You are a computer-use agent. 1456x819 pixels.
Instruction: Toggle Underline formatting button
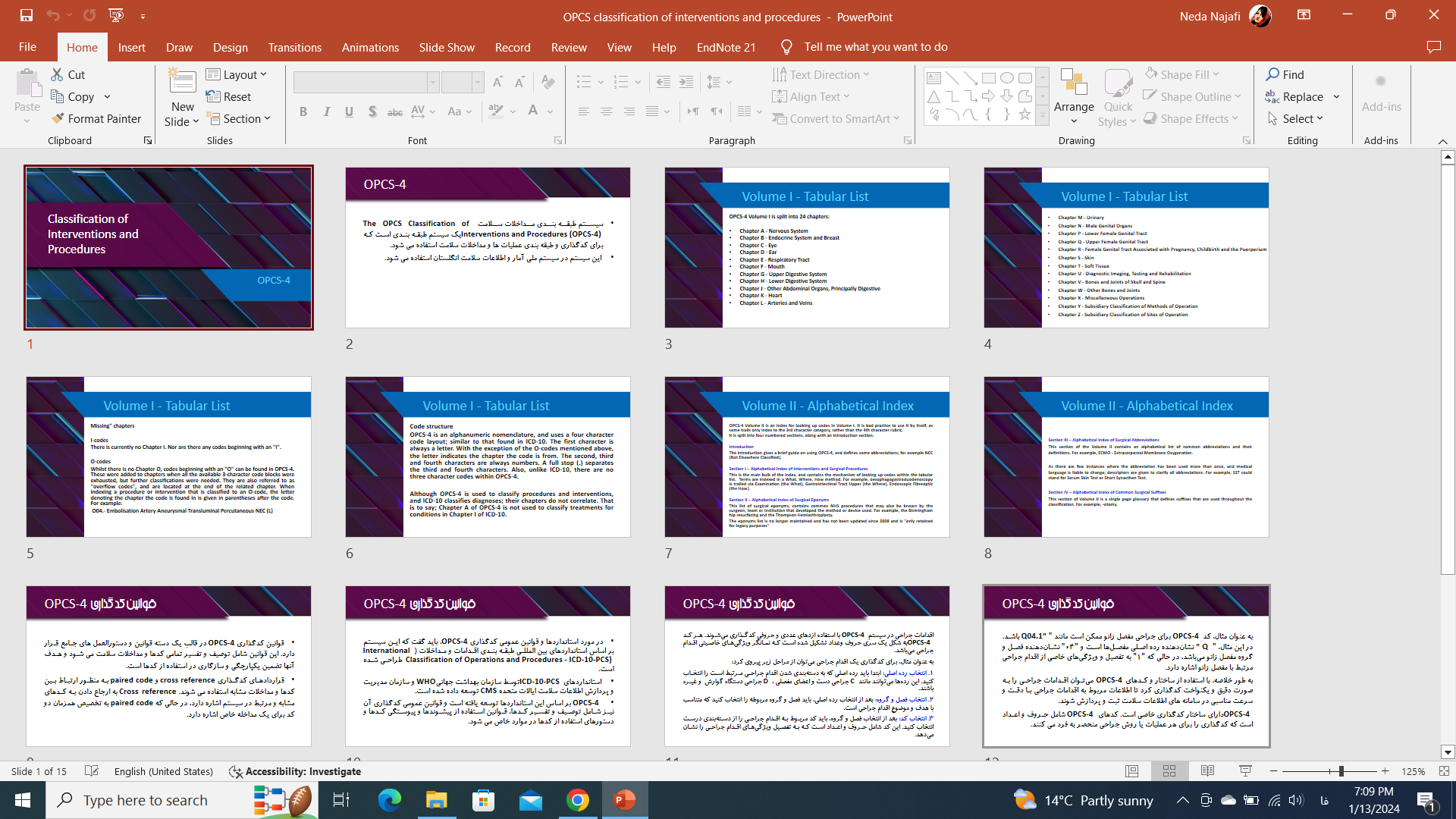349,111
